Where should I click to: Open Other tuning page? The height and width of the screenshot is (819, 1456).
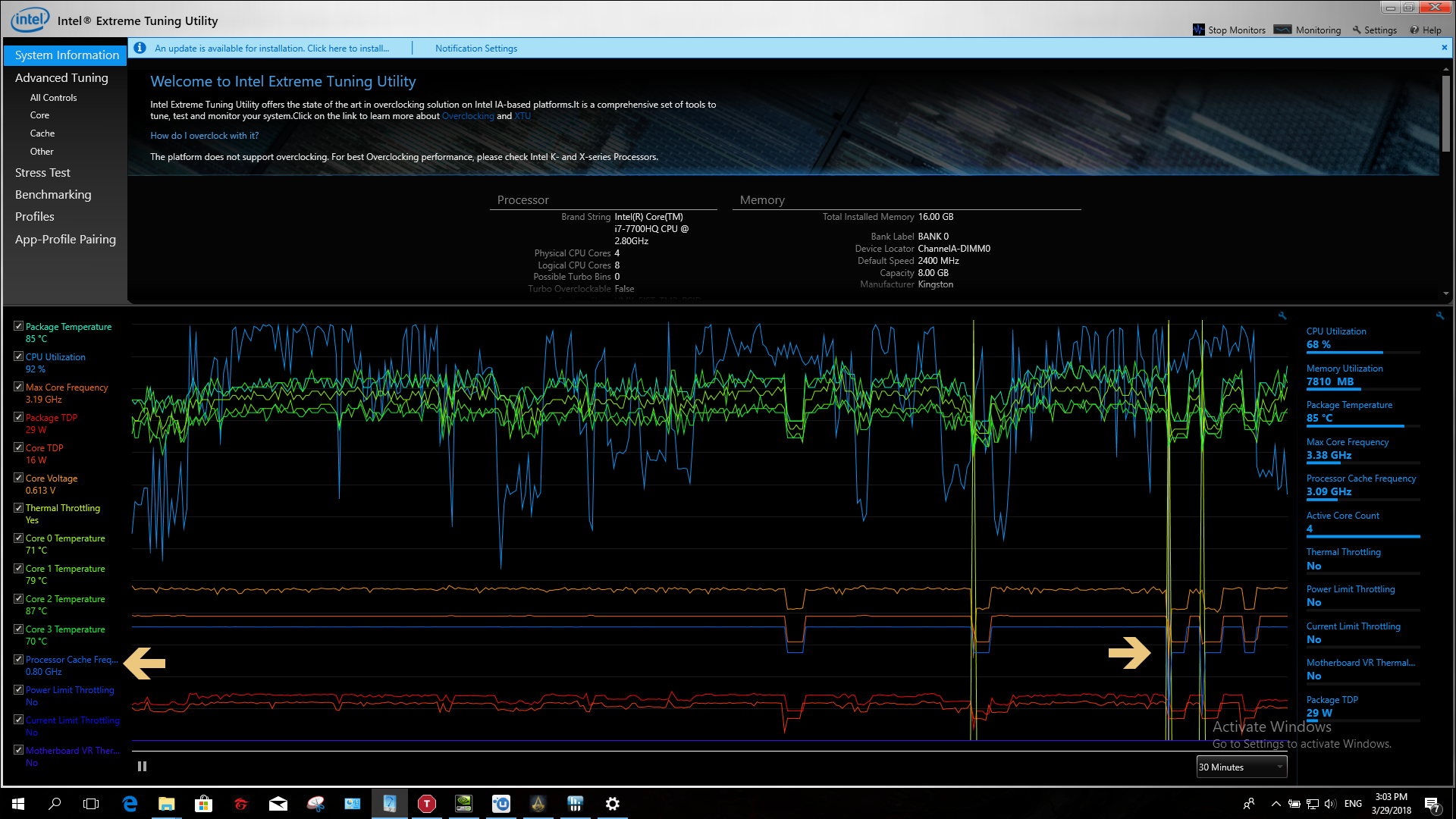tap(42, 152)
